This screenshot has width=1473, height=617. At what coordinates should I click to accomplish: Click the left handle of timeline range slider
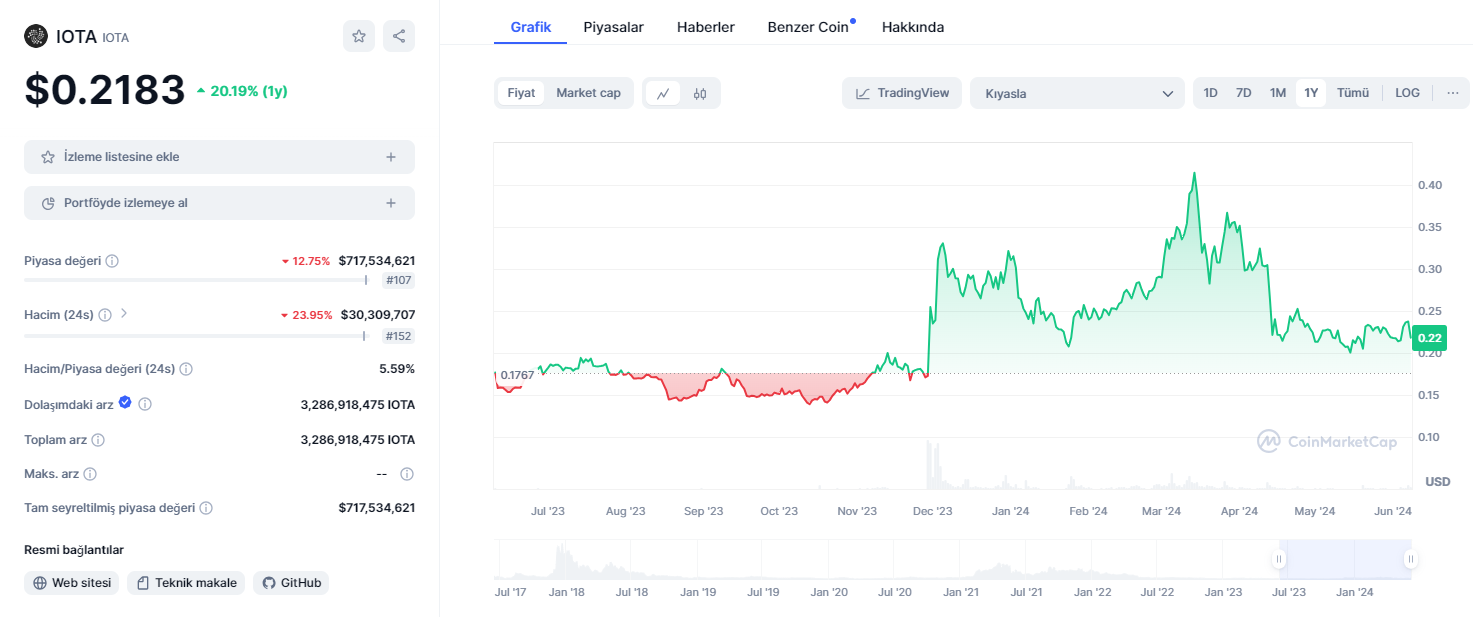point(1278,559)
